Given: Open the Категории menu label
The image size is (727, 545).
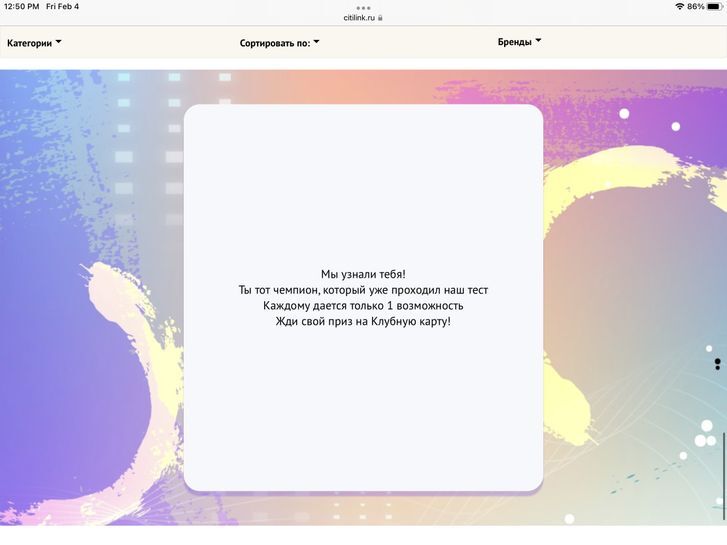Looking at the screenshot, I should pyautogui.click(x=29, y=43).
